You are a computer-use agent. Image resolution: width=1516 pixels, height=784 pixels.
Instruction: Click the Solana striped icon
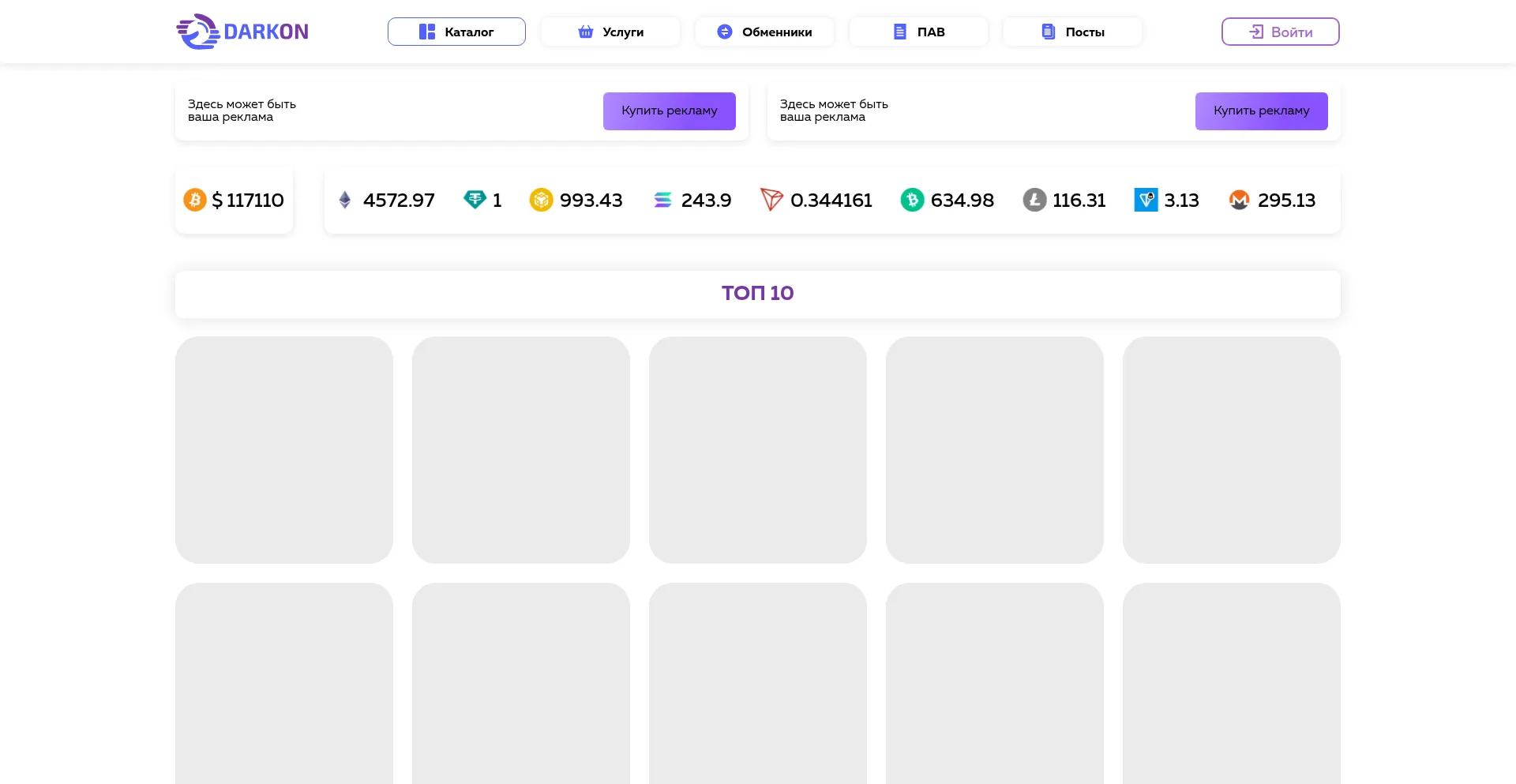pos(662,201)
